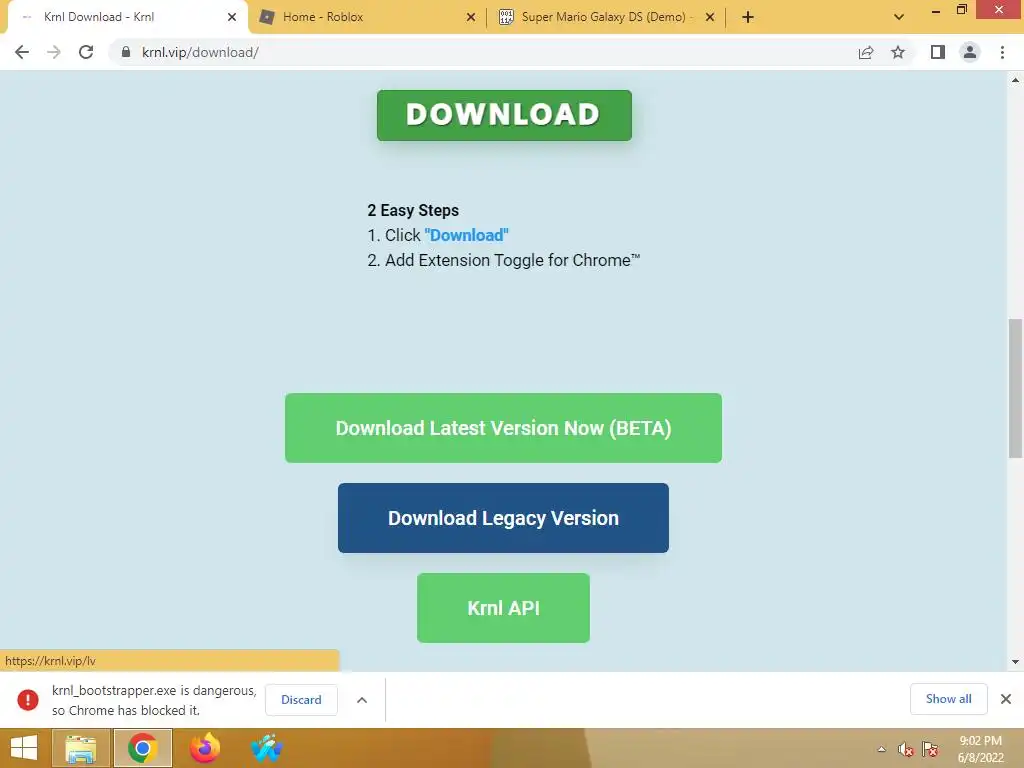Close the Home - Roblox tab
Screen dimensions: 1024x768
tap(471, 17)
